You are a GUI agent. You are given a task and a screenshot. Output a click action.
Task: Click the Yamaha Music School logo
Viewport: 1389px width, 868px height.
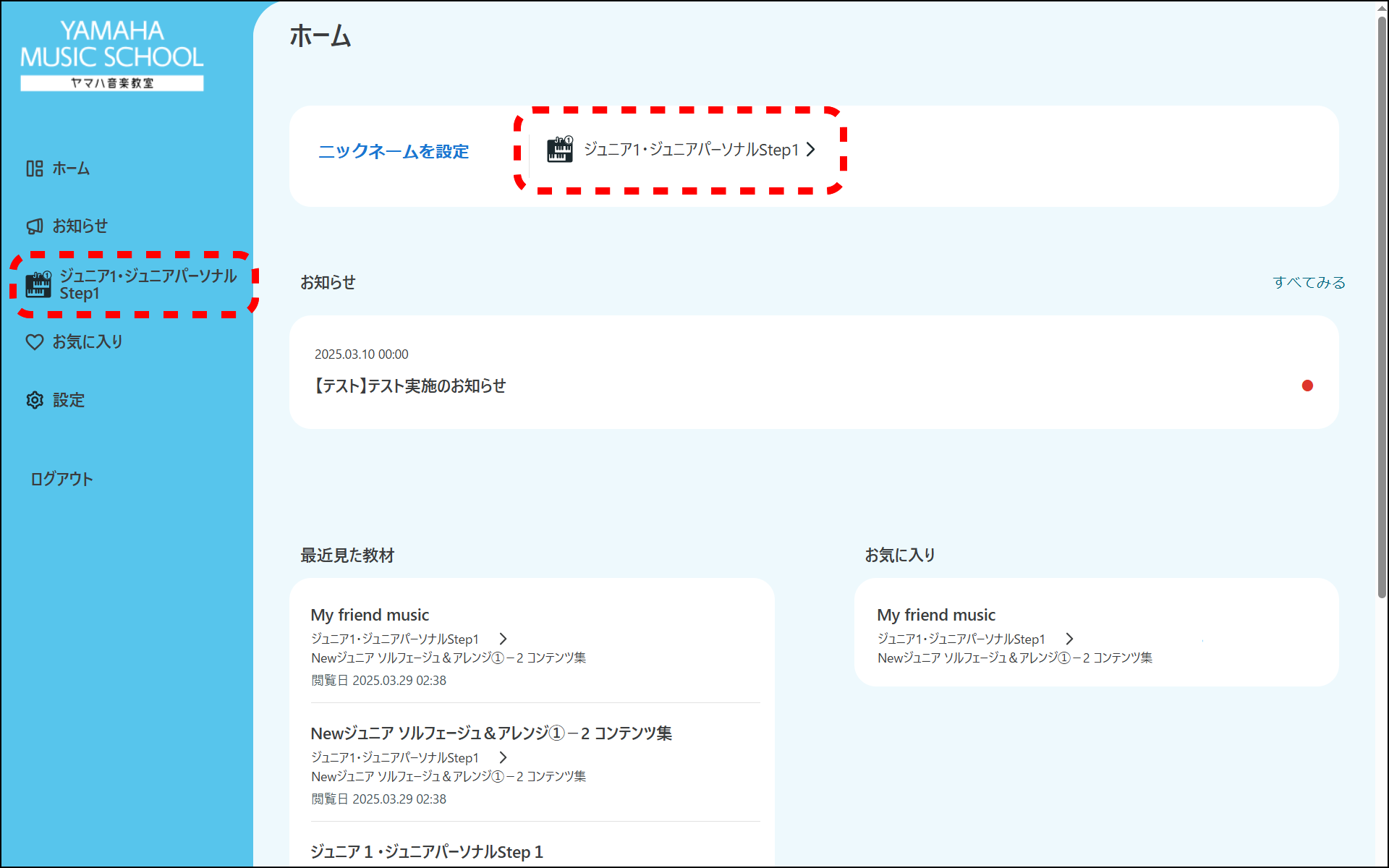pyautogui.click(x=112, y=55)
